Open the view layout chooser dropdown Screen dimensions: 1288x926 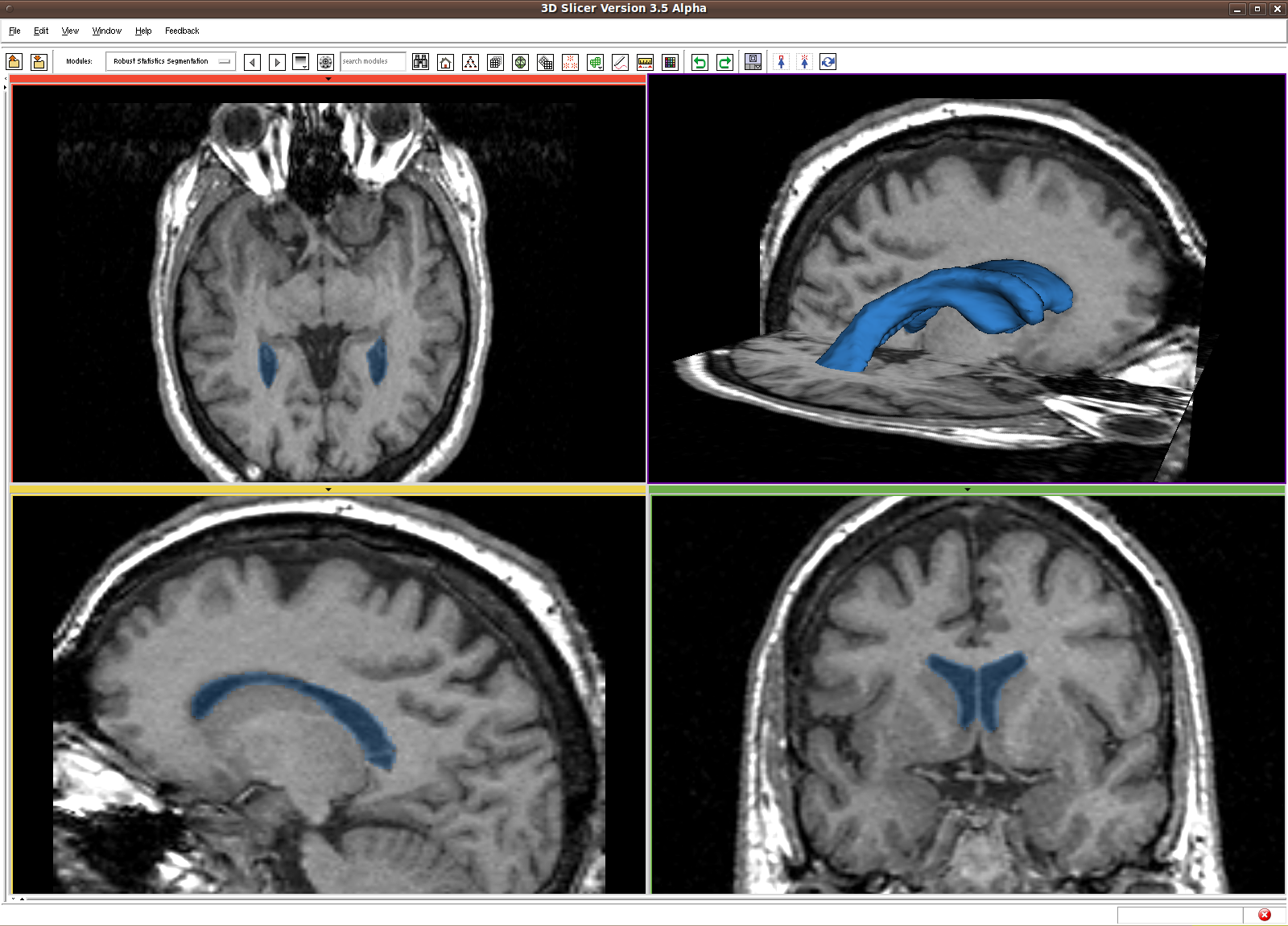753,62
